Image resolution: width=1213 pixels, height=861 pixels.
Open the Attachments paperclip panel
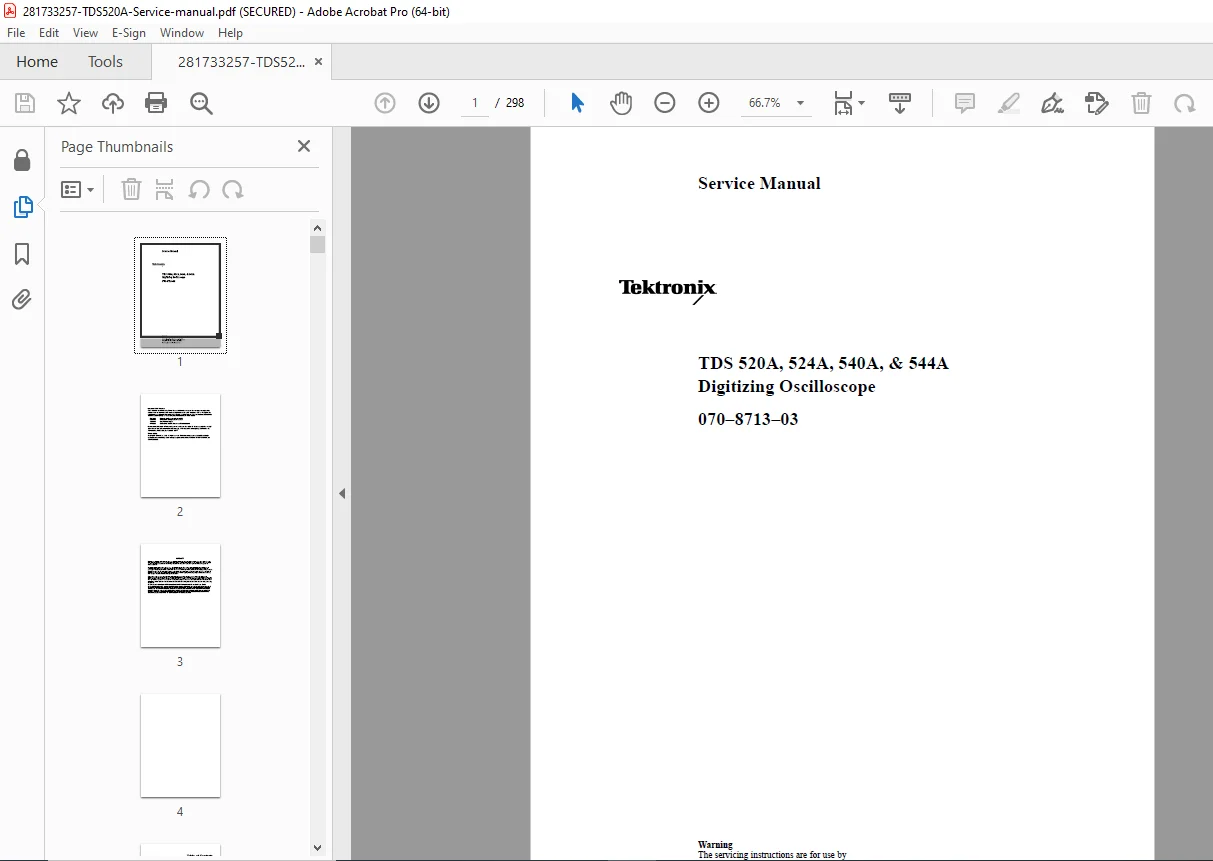(x=22, y=299)
